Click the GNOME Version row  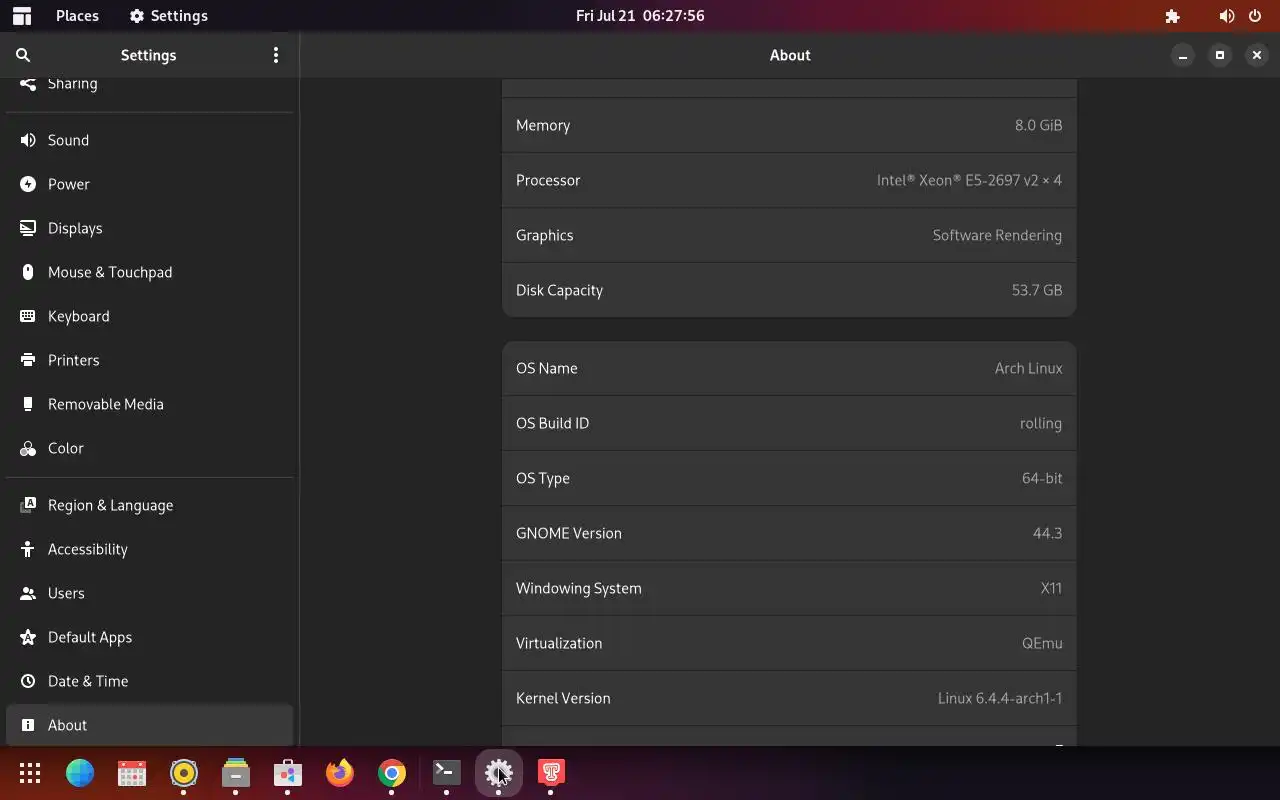789,533
